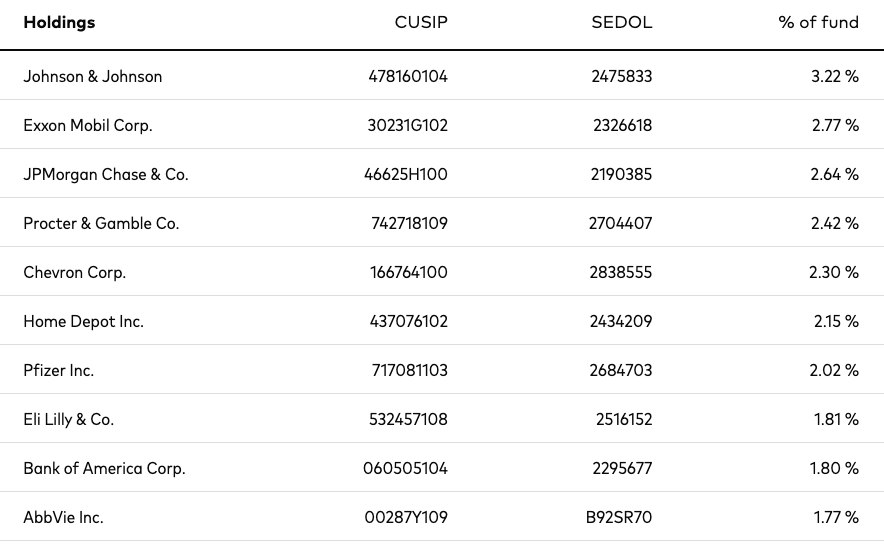Click the % of fund column header
This screenshot has width=884, height=551.
pyautogui.click(x=818, y=22)
